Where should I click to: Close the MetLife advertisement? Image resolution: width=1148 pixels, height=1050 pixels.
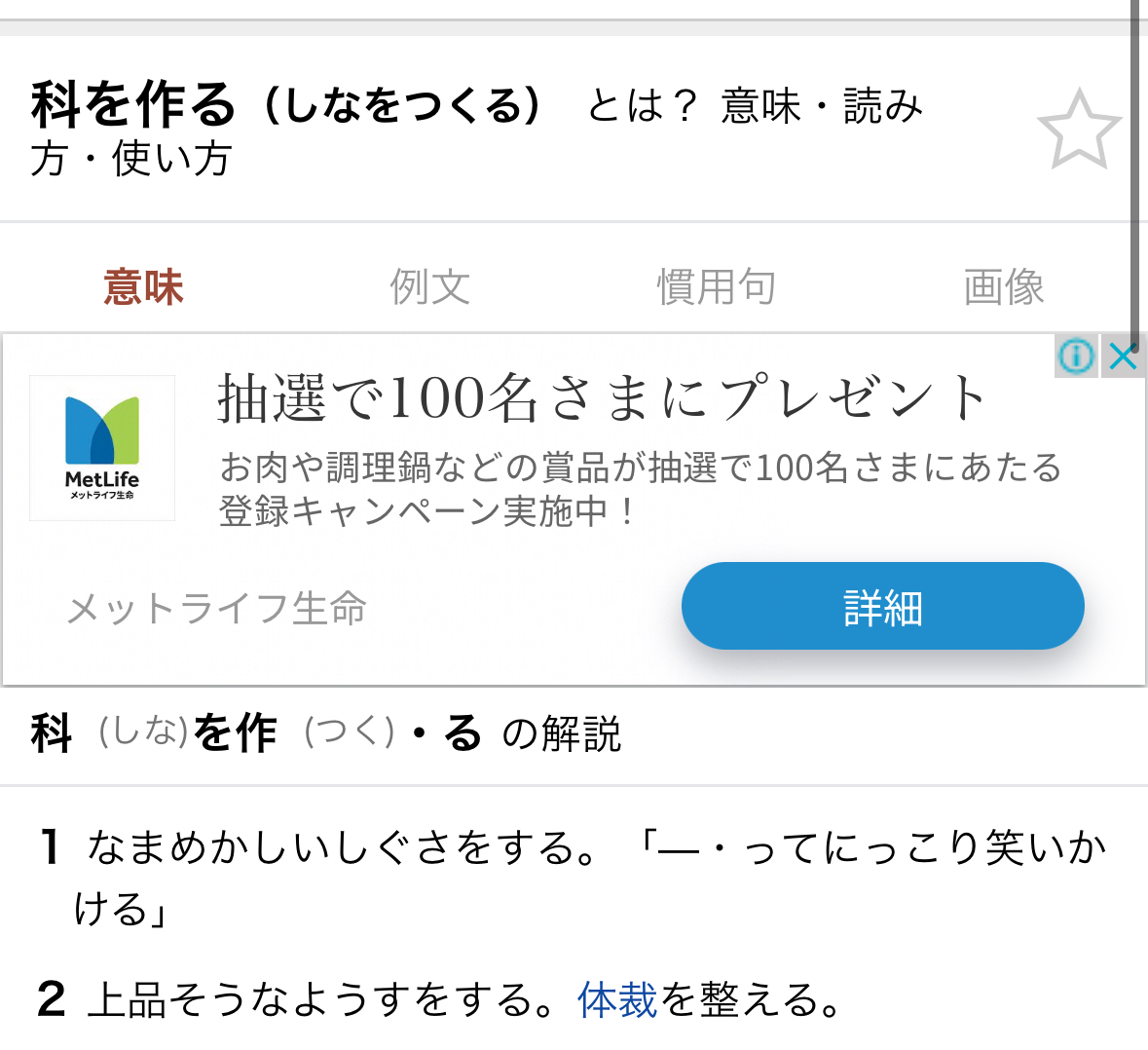coord(1124,356)
